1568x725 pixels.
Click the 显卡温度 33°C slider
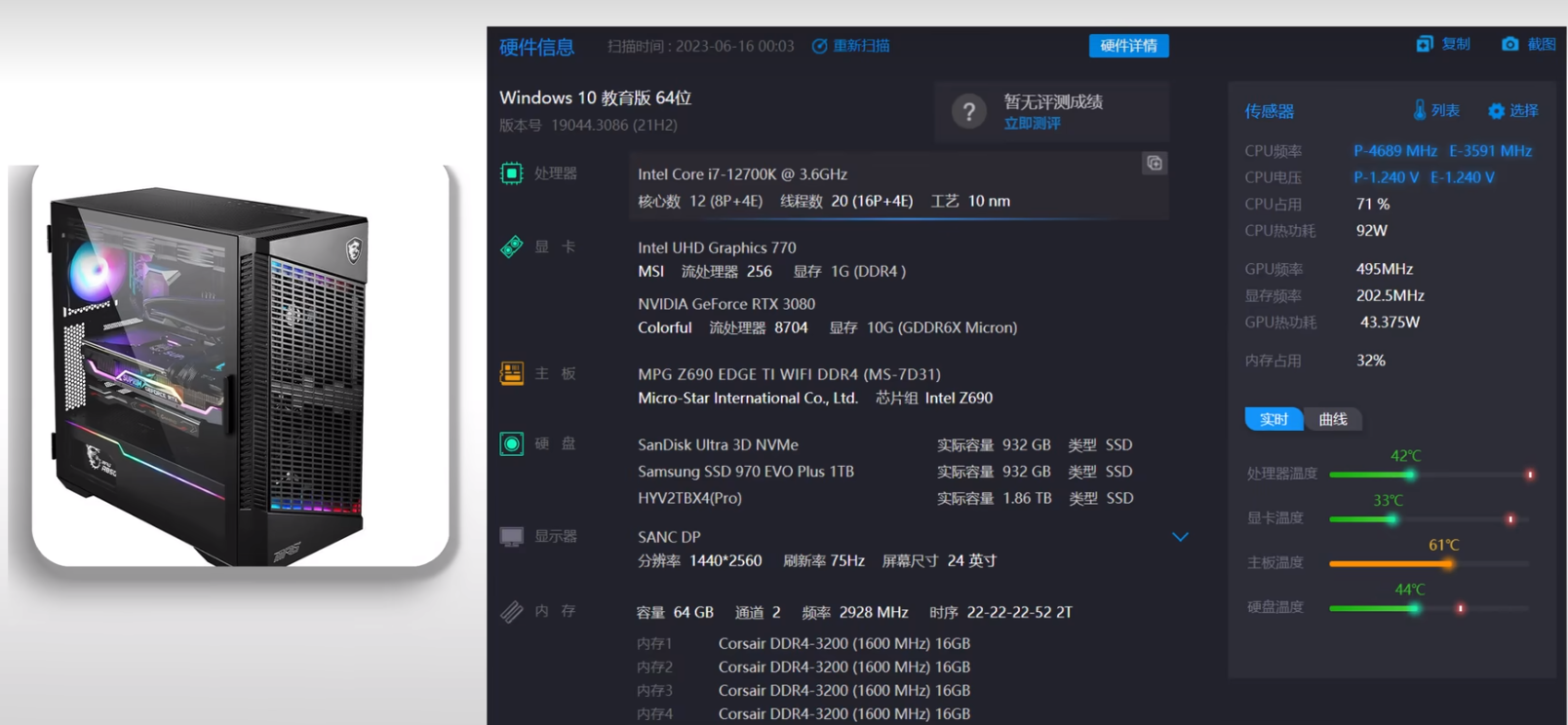1431,519
